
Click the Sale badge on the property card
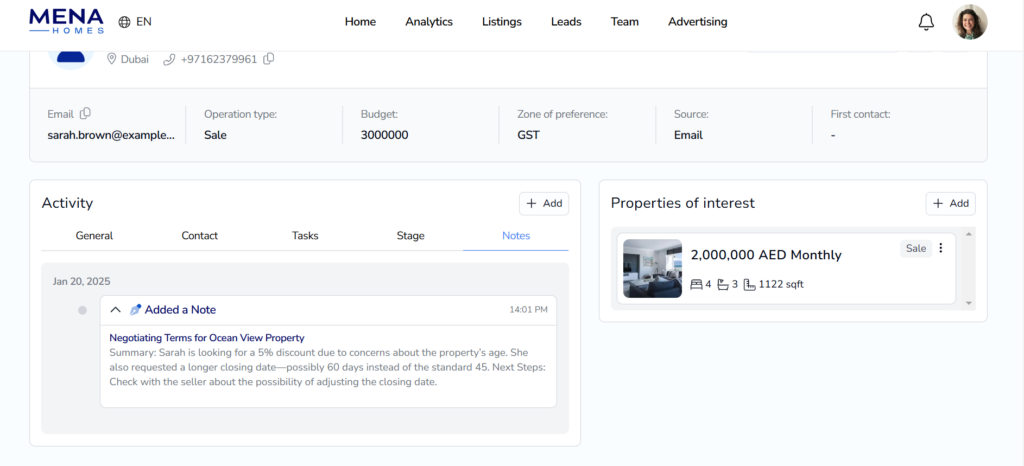click(916, 249)
